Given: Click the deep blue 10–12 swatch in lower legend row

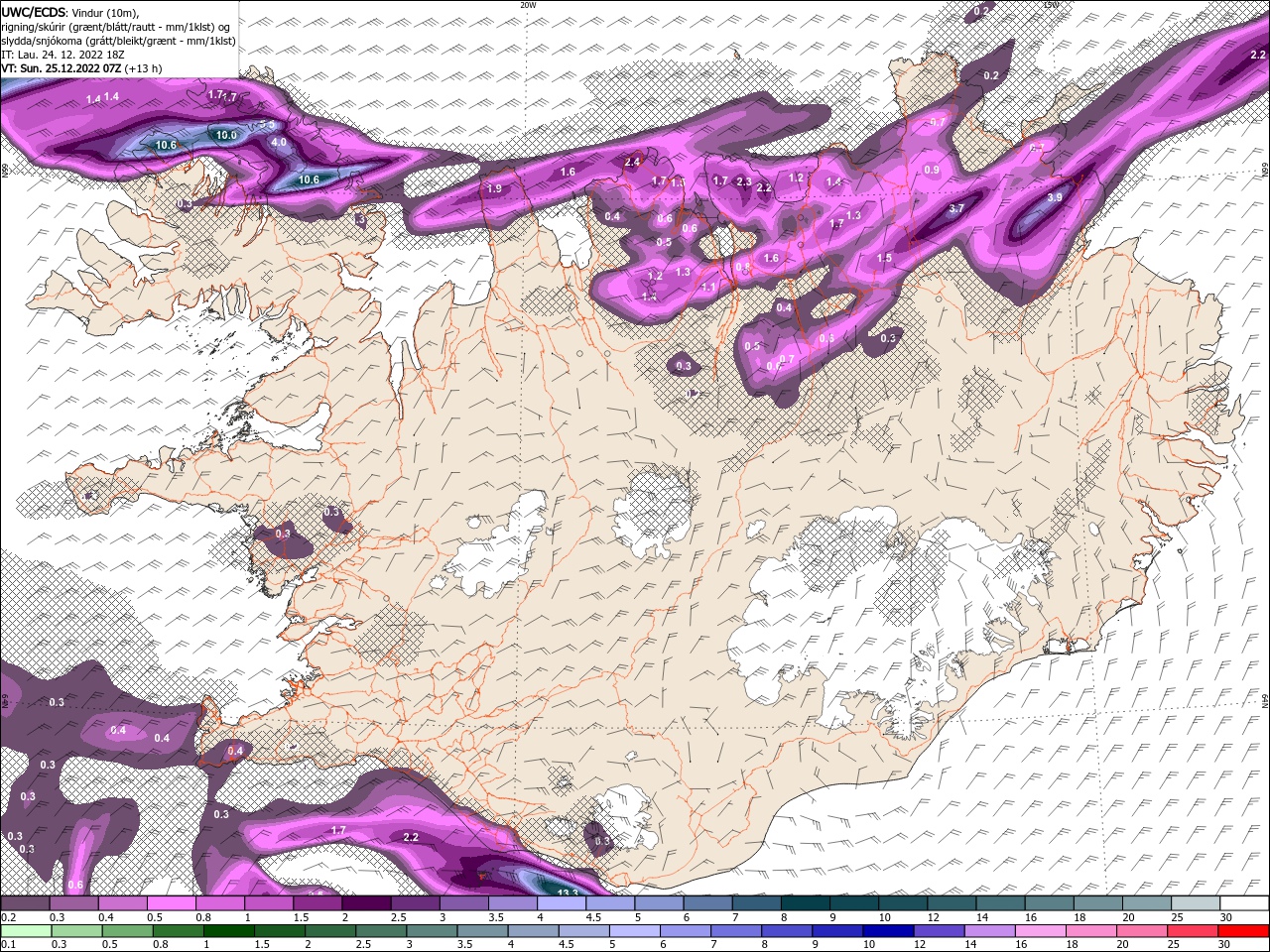Looking at the screenshot, I should point(891,930).
